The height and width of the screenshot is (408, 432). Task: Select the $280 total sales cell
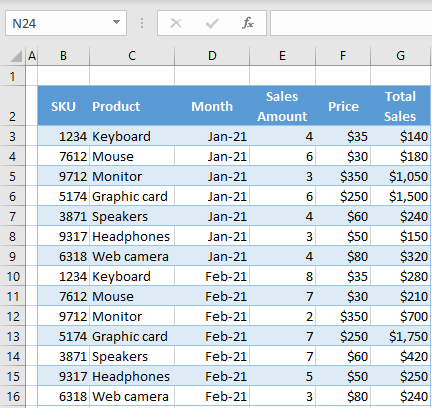(x=400, y=276)
